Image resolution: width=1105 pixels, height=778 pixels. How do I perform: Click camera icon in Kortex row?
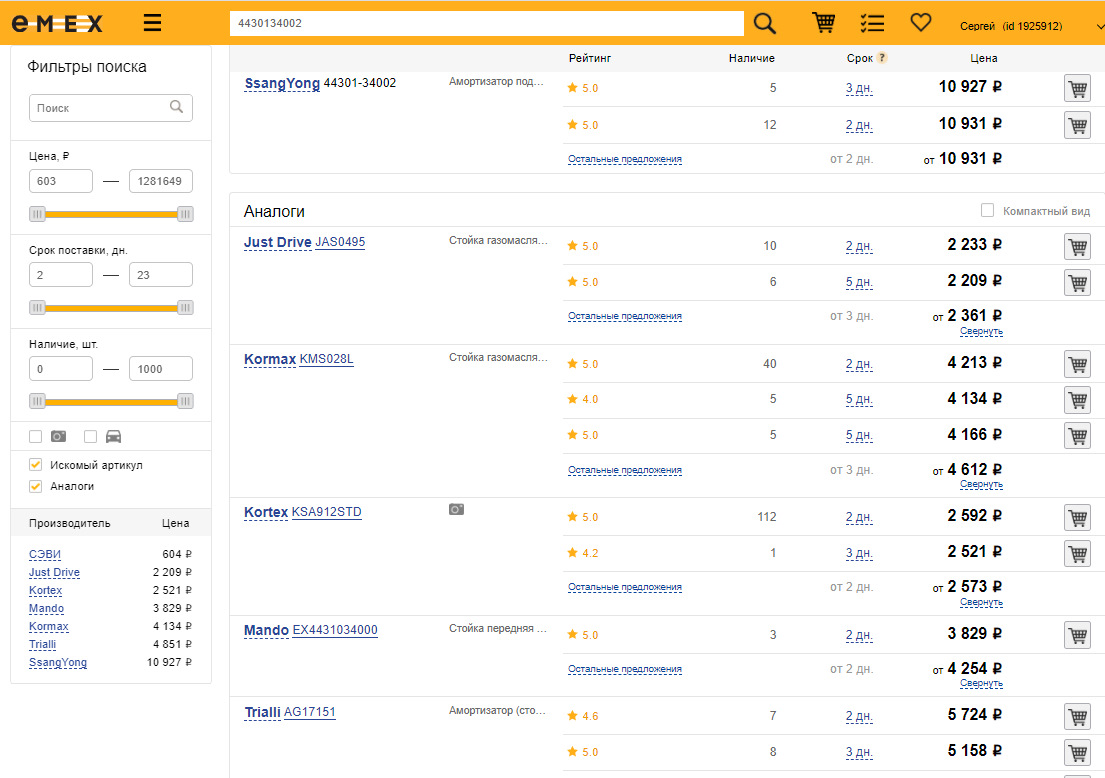(456, 510)
